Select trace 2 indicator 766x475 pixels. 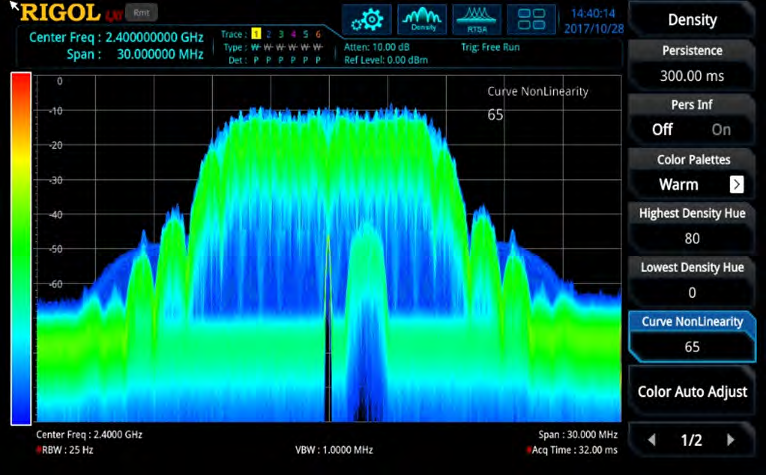[268, 34]
